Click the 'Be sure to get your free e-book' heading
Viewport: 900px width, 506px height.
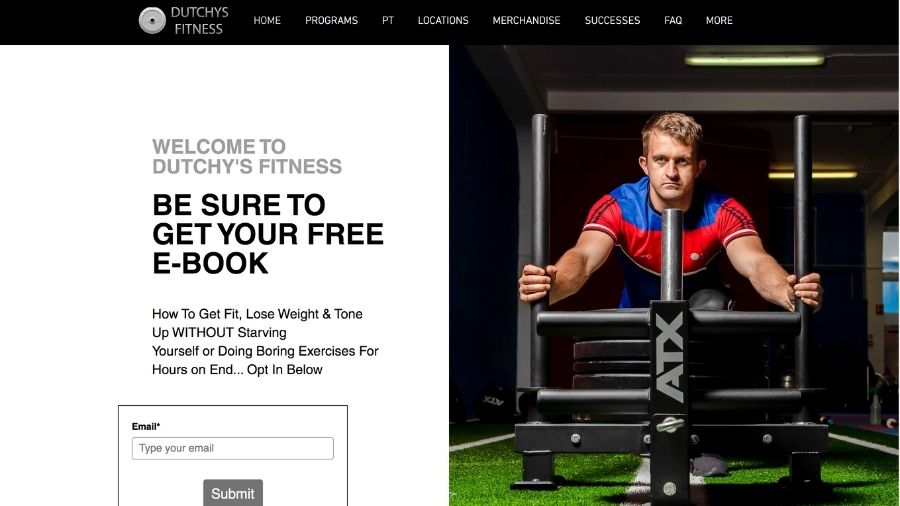pyautogui.click(x=267, y=234)
